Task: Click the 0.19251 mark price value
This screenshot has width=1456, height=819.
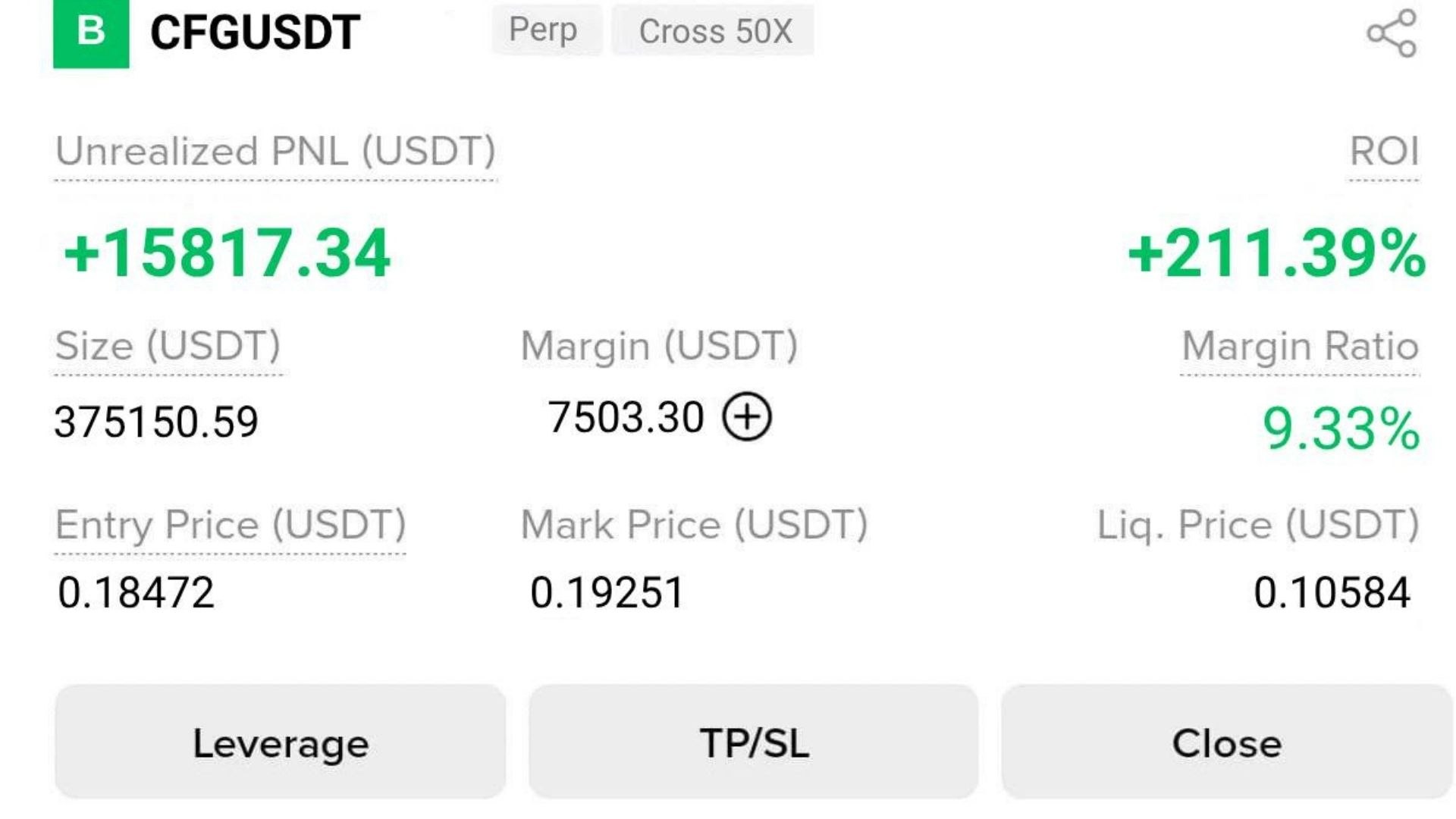Action: point(607,592)
